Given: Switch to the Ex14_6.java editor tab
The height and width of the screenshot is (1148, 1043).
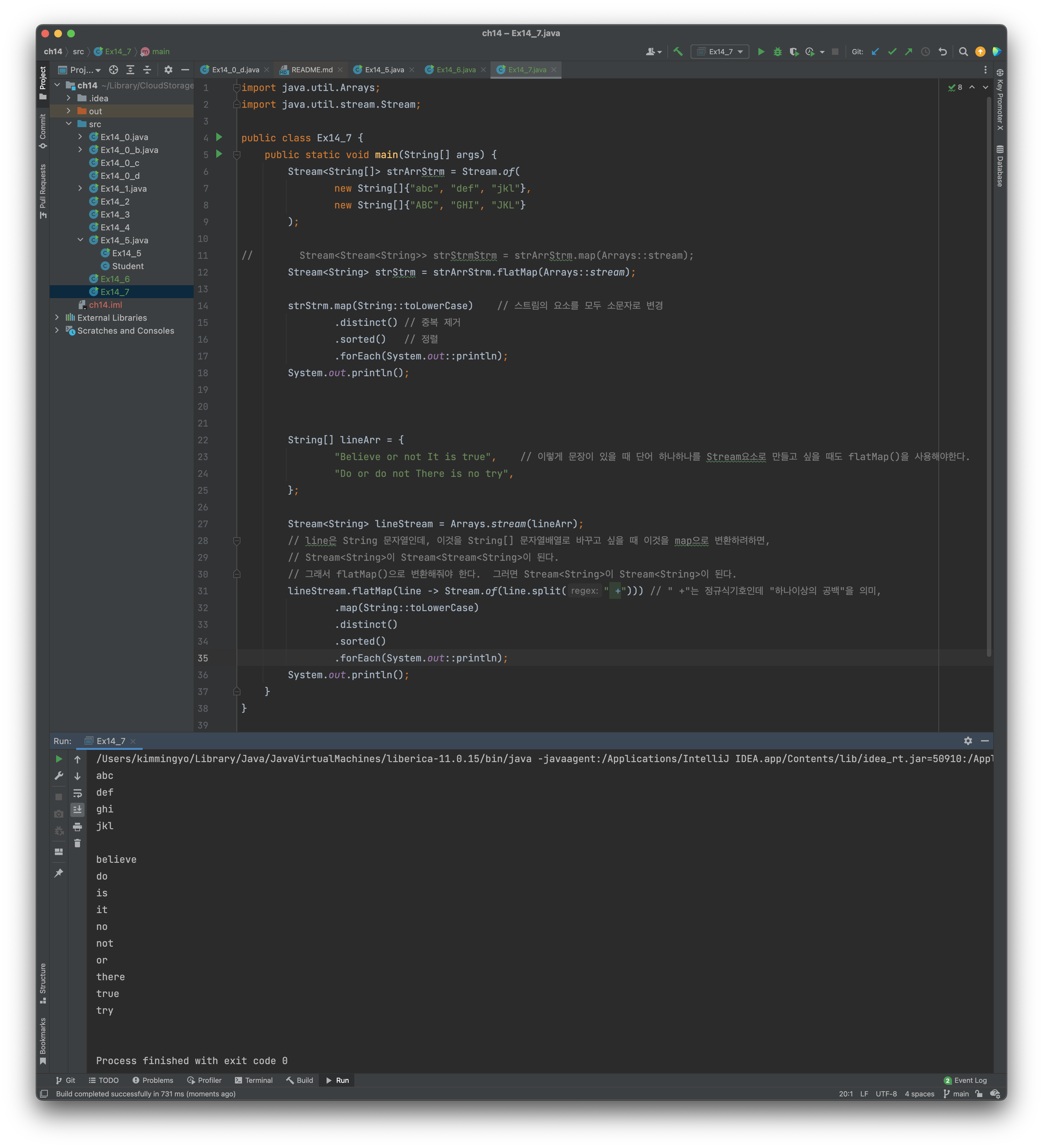Looking at the screenshot, I should coord(455,69).
